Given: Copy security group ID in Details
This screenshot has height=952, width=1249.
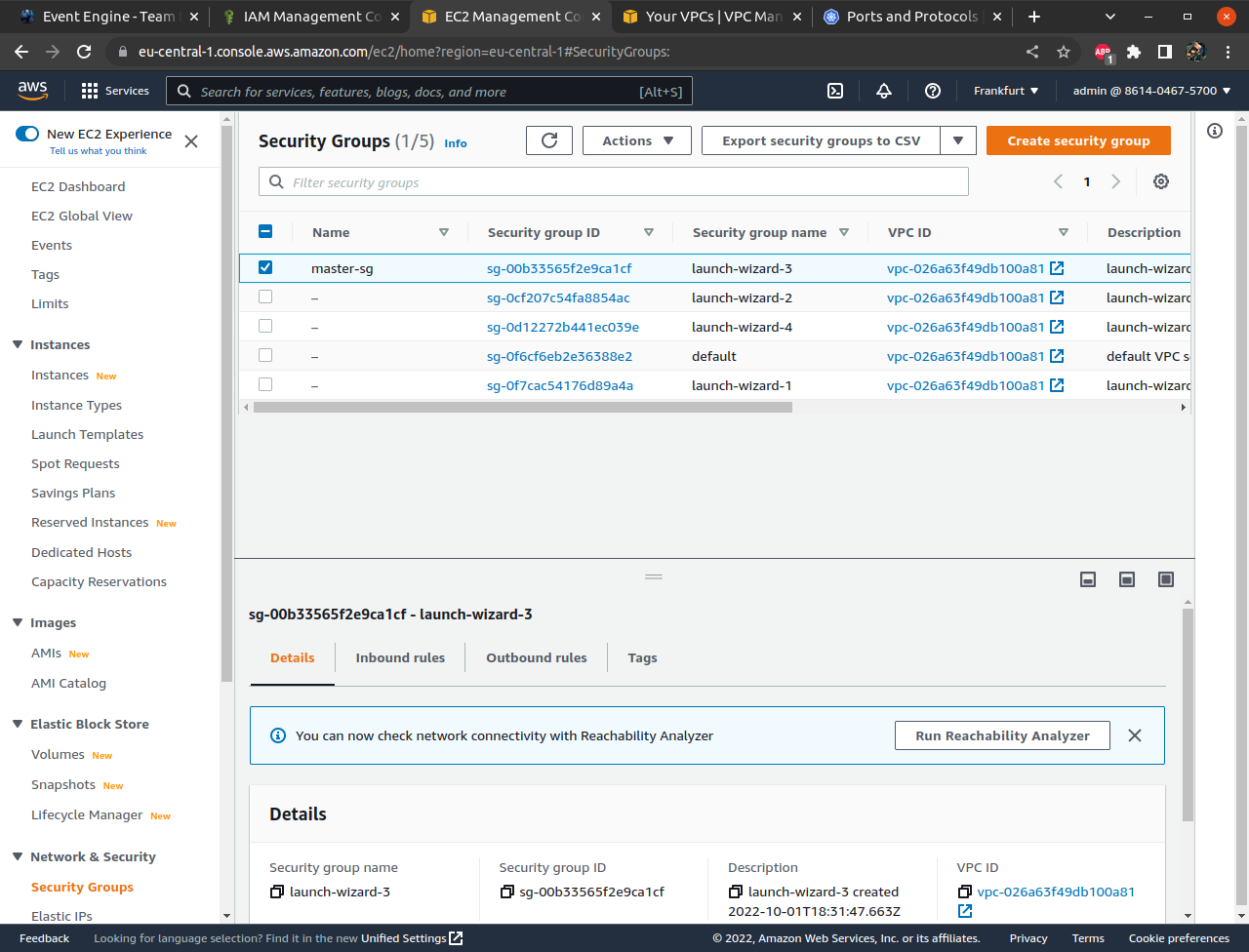Looking at the screenshot, I should 506,892.
